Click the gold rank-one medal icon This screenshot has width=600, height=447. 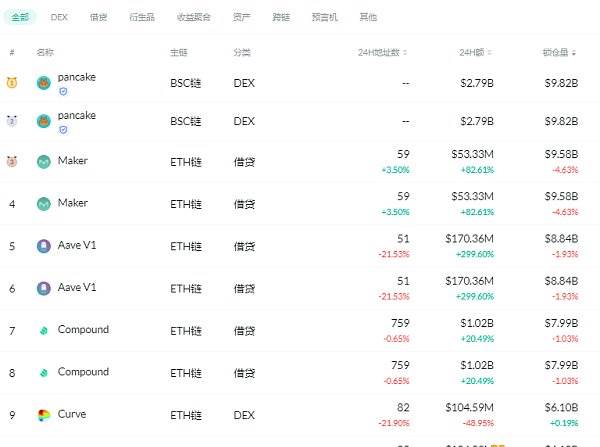tap(12, 82)
